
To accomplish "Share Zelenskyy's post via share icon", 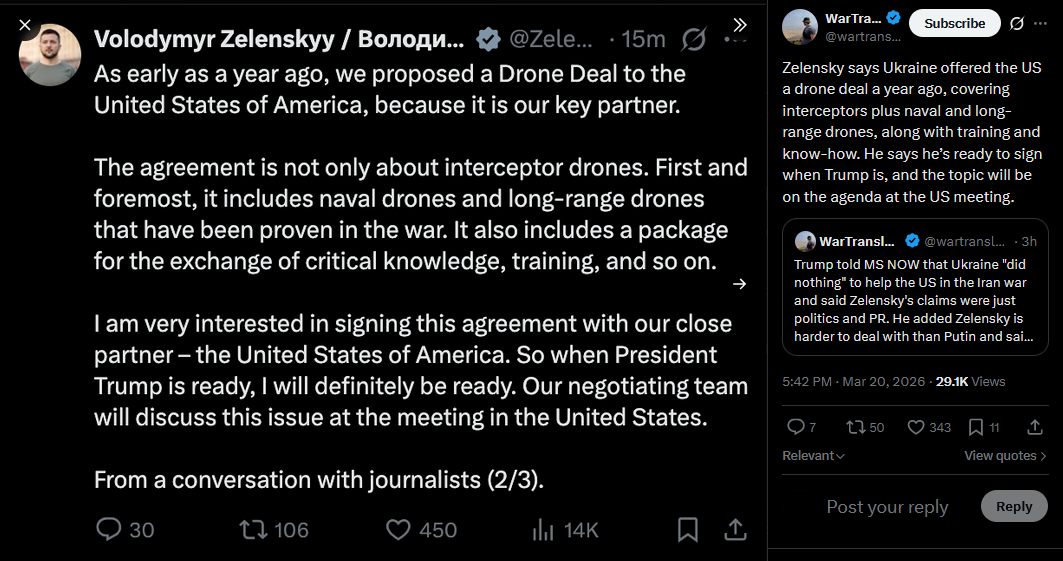I will tap(735, 529).
